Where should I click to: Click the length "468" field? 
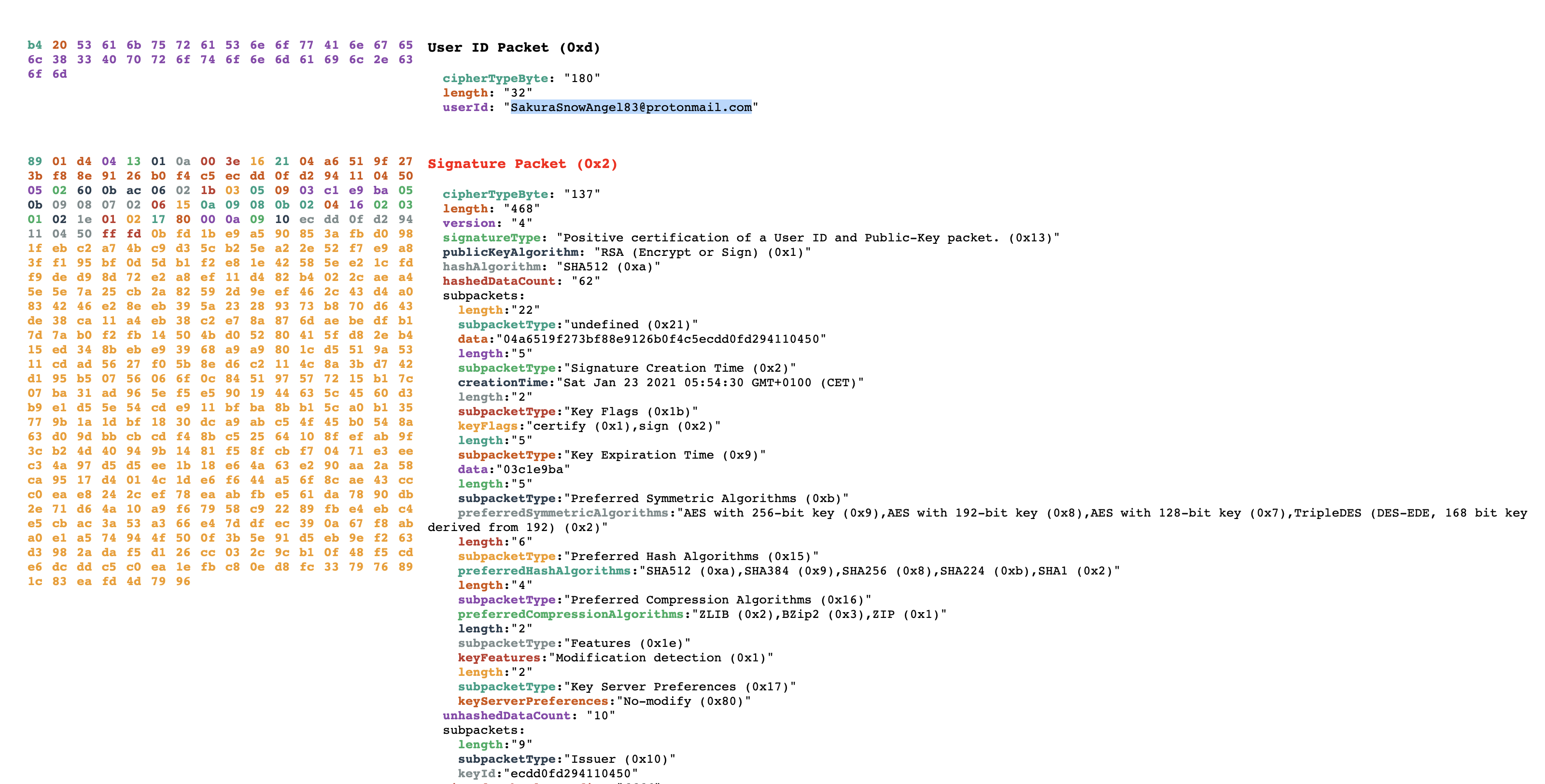pyautogui.click(x=491, y=208)
